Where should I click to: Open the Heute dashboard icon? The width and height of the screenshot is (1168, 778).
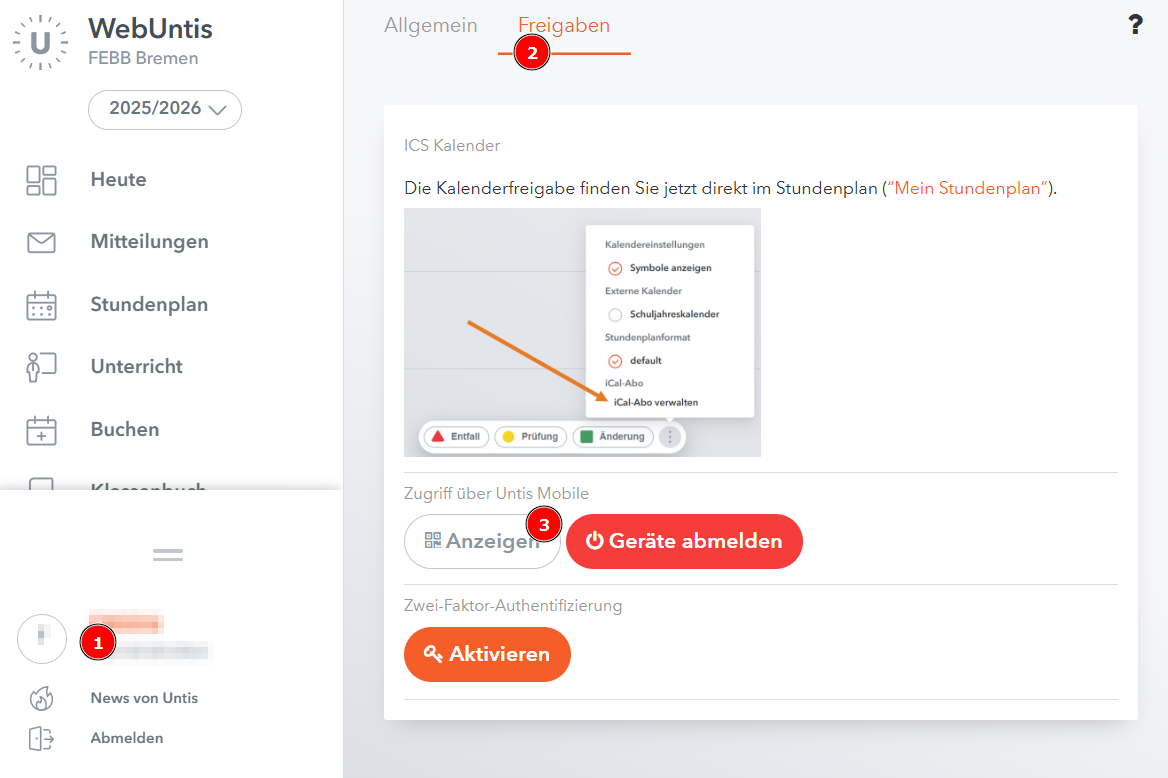(41, 180)
